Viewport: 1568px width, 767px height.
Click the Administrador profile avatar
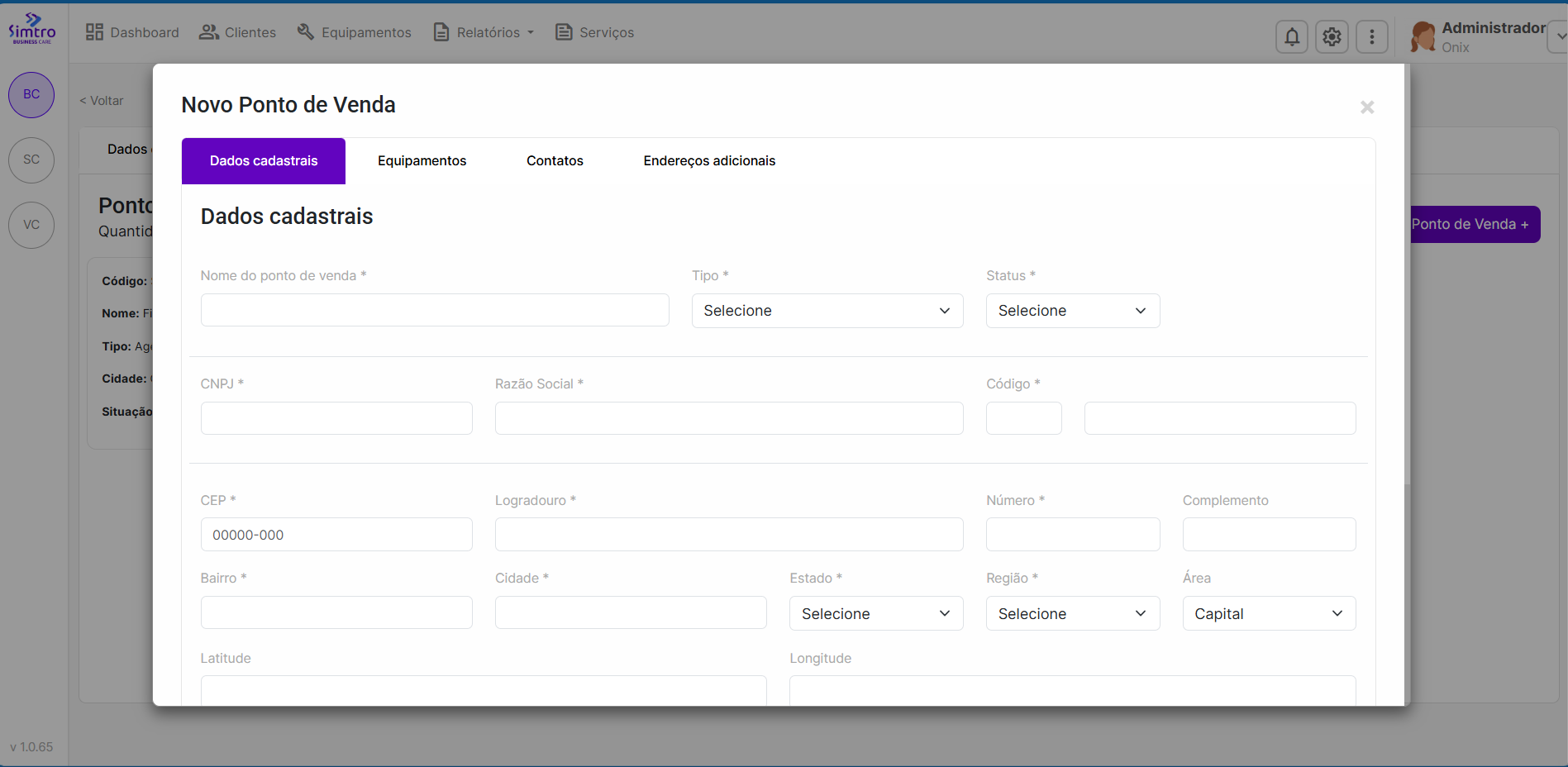[x=1423, y=37]
